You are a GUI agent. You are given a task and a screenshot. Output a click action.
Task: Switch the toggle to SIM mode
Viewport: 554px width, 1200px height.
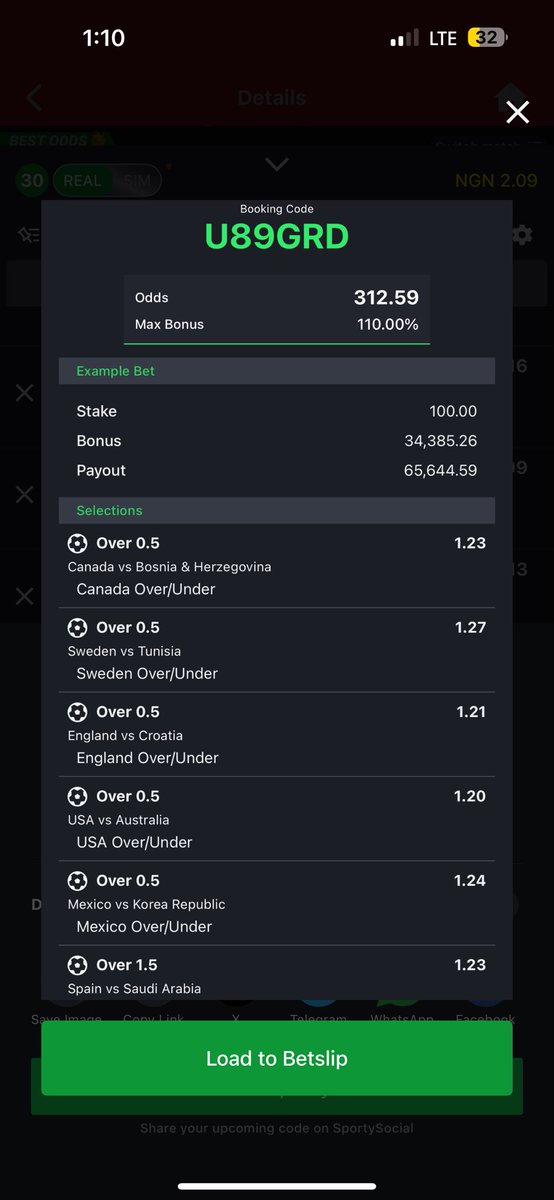coord(135,181)
